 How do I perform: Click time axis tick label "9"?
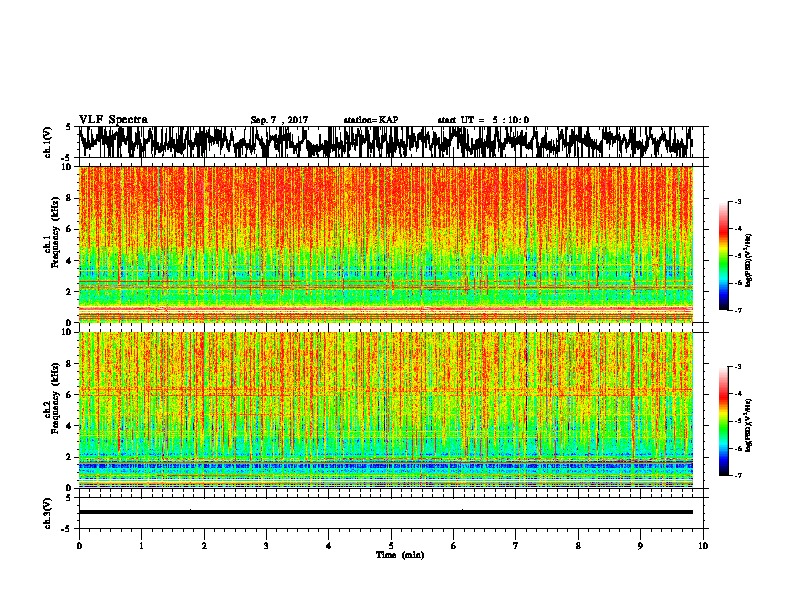point(640,546)
